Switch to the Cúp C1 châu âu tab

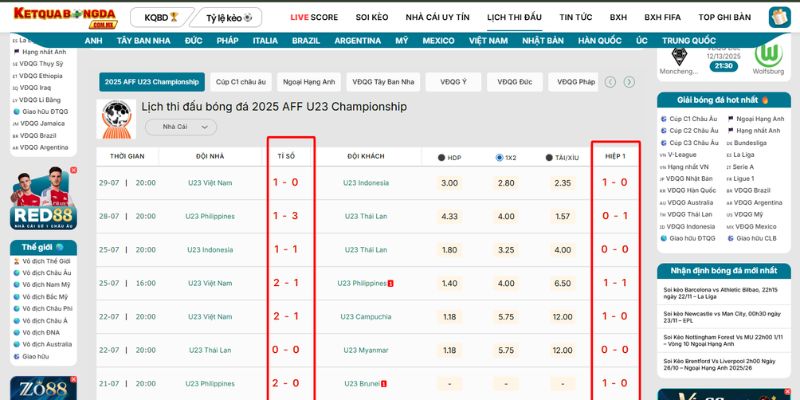pyautogui.click(x=240, y=82)
